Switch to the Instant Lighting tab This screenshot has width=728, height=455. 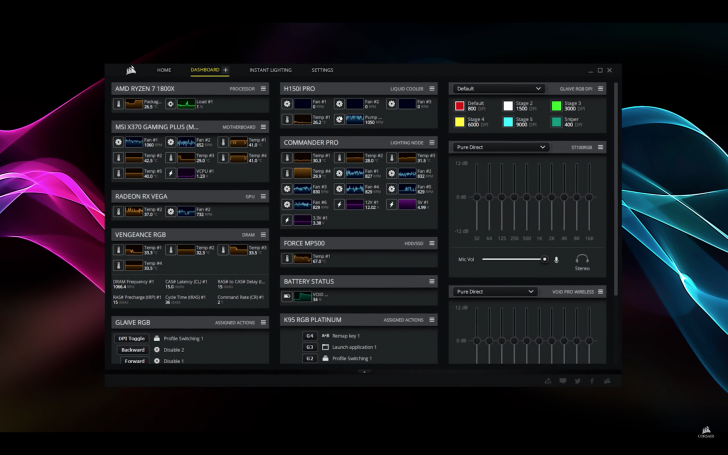tap(270, 70)
